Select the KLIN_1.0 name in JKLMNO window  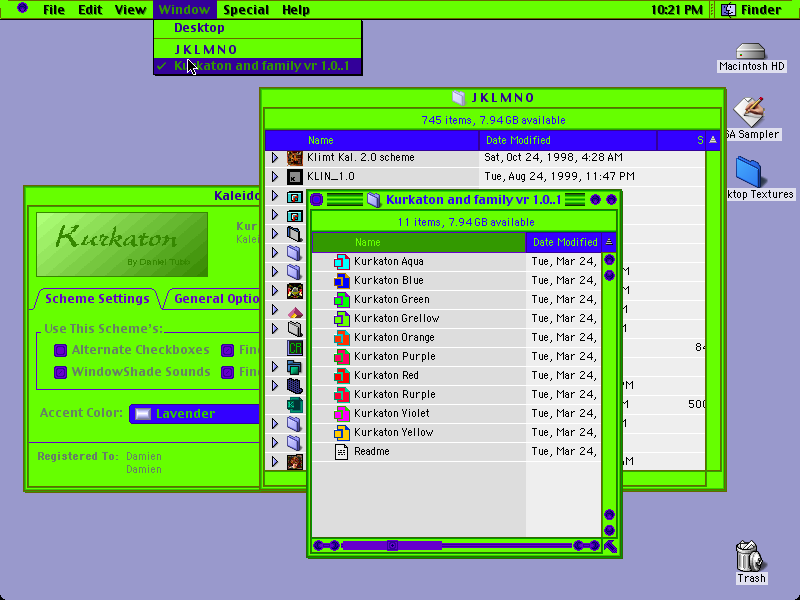click(x=331, y=177)
